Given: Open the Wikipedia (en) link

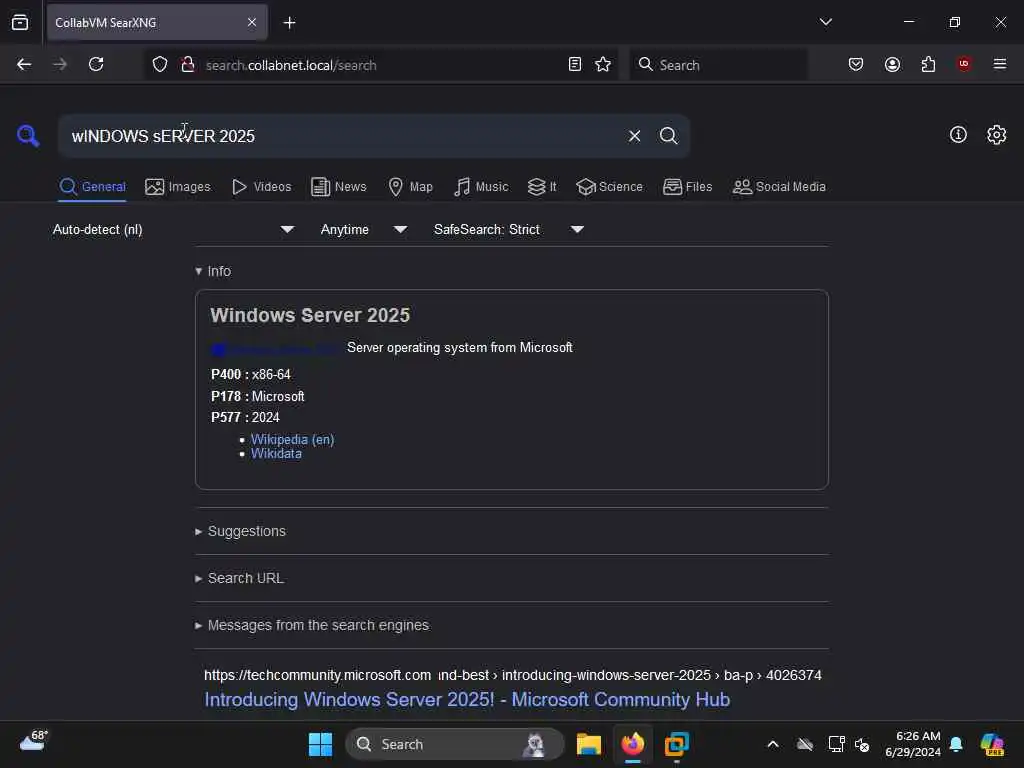Looking at the screenshot, I should [x=292, y=439].
